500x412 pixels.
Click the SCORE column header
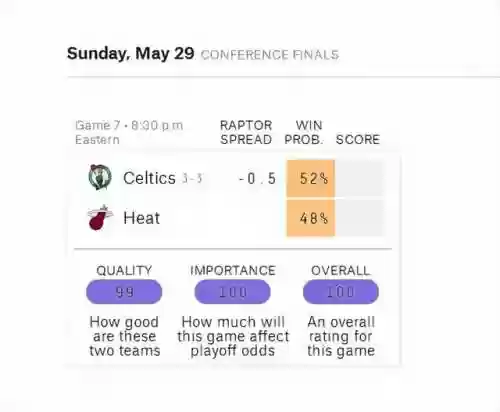[358, 139]
